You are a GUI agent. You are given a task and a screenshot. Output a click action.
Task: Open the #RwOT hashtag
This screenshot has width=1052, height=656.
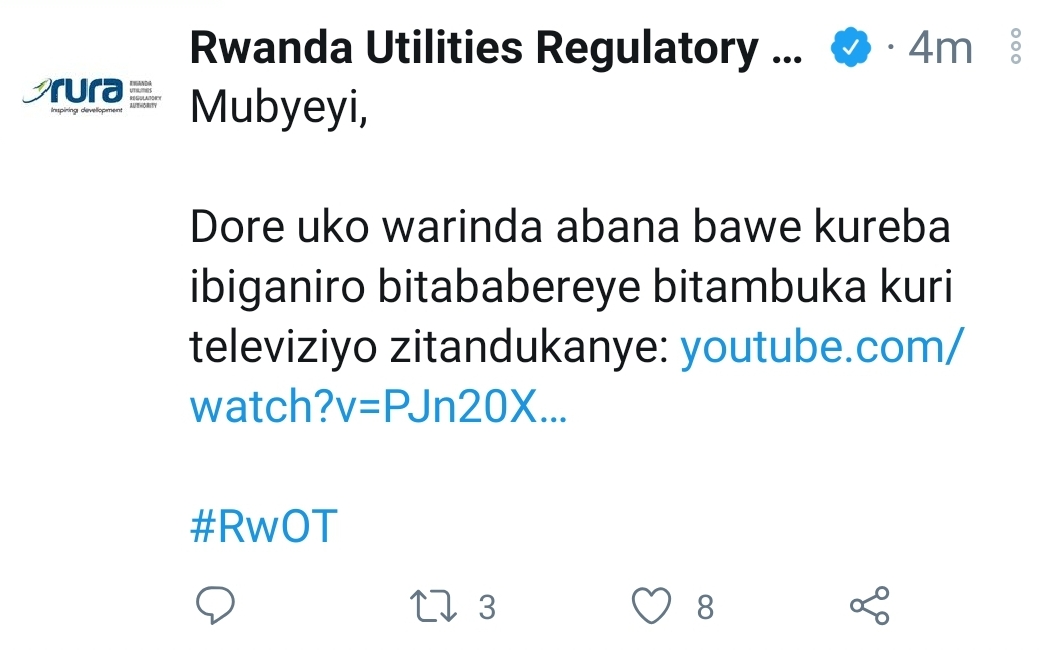(x=264, y=527)
